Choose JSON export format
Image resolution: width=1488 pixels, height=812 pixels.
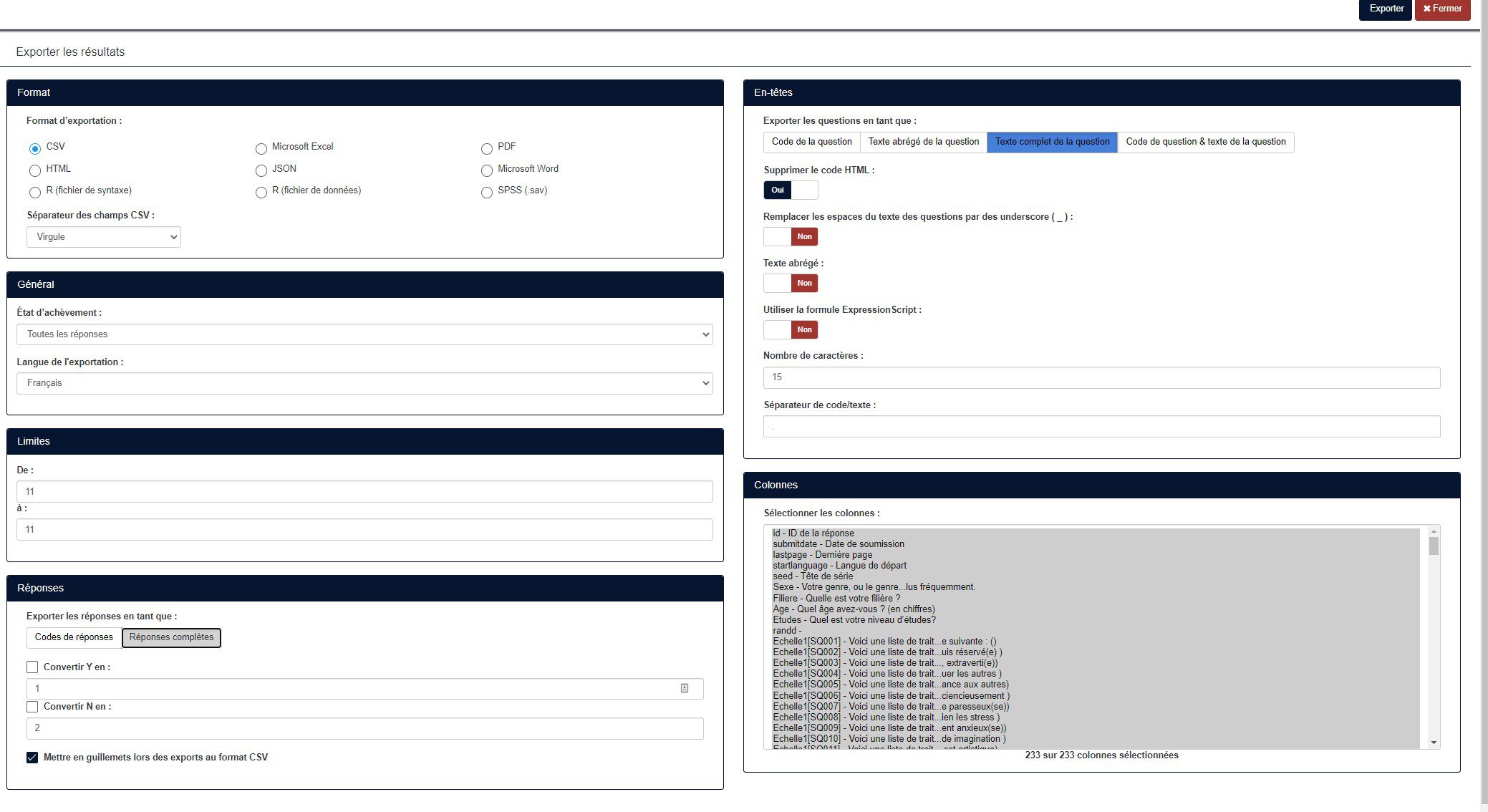pyautogui.click(x=261, y=170)
